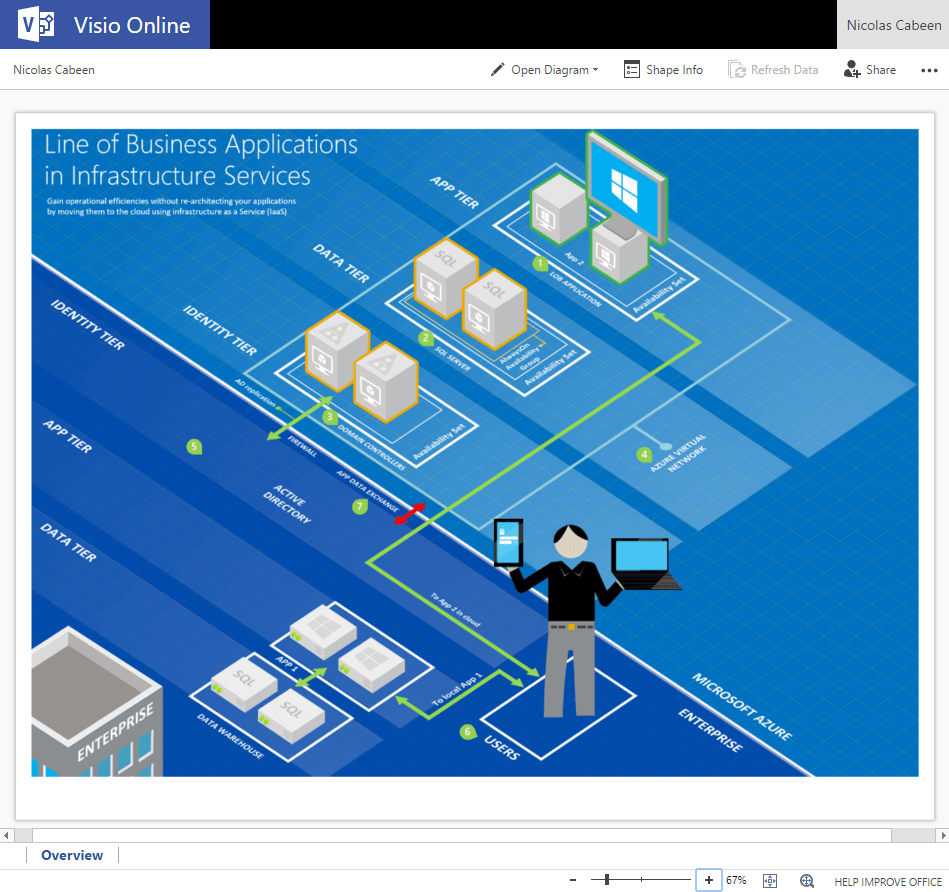Viewport: 949px width, 892px height.
Task: Click the Fit page to view icon
Action: pyautogui.click(x=769, y=880)
